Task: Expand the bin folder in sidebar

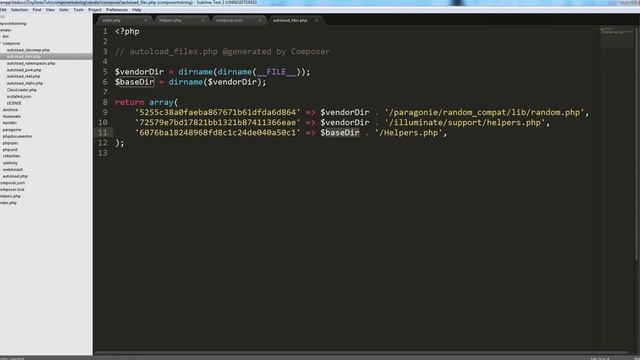Action: (6, 36)
